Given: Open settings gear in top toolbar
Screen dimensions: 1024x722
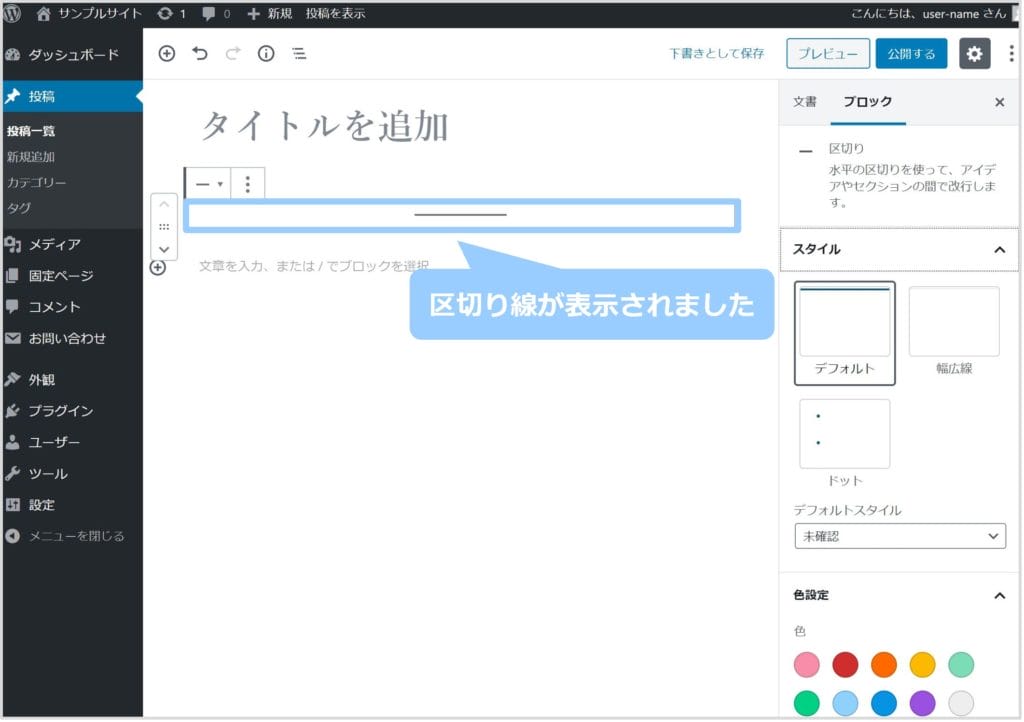Looking at the screenshot, I should [x=974, y=54].
